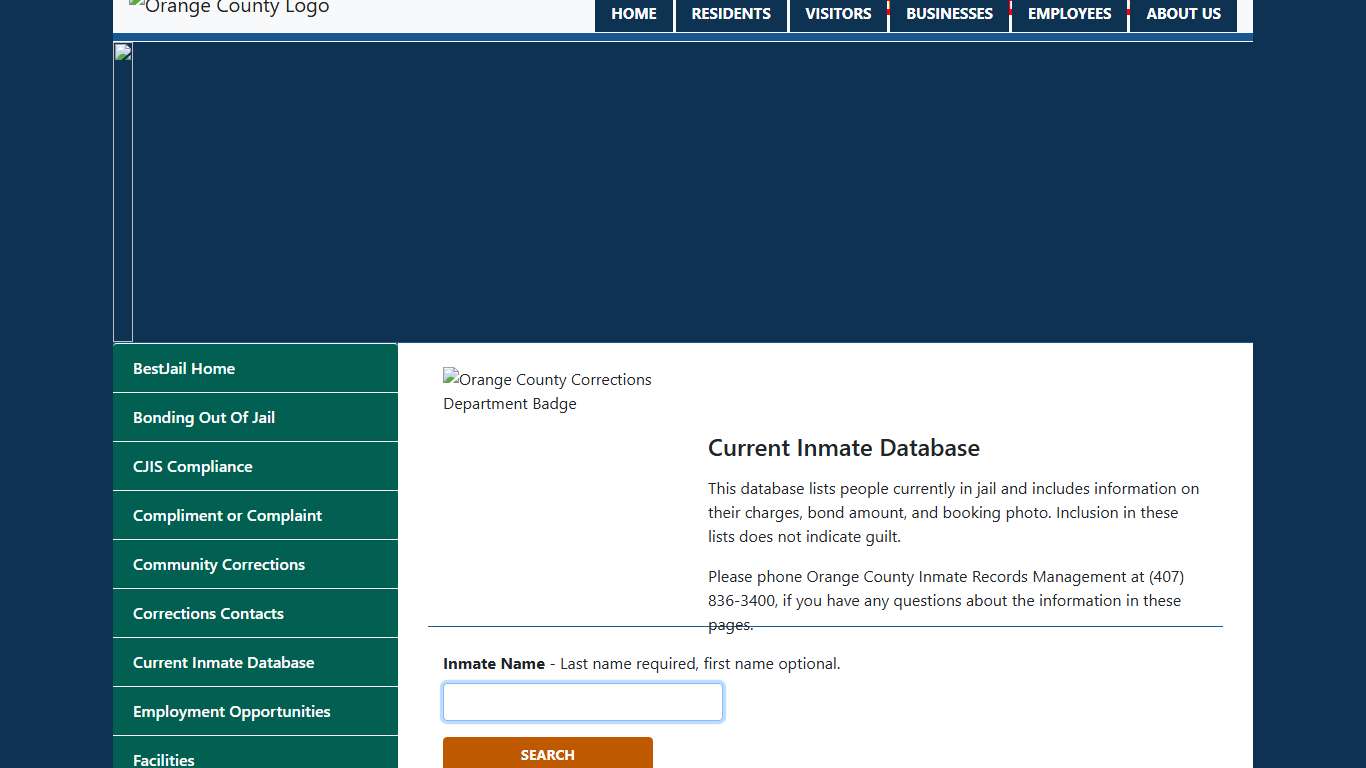Go to Facilities in sidebar
Viewport: 1366px width, 768px height.
[164, 758]
